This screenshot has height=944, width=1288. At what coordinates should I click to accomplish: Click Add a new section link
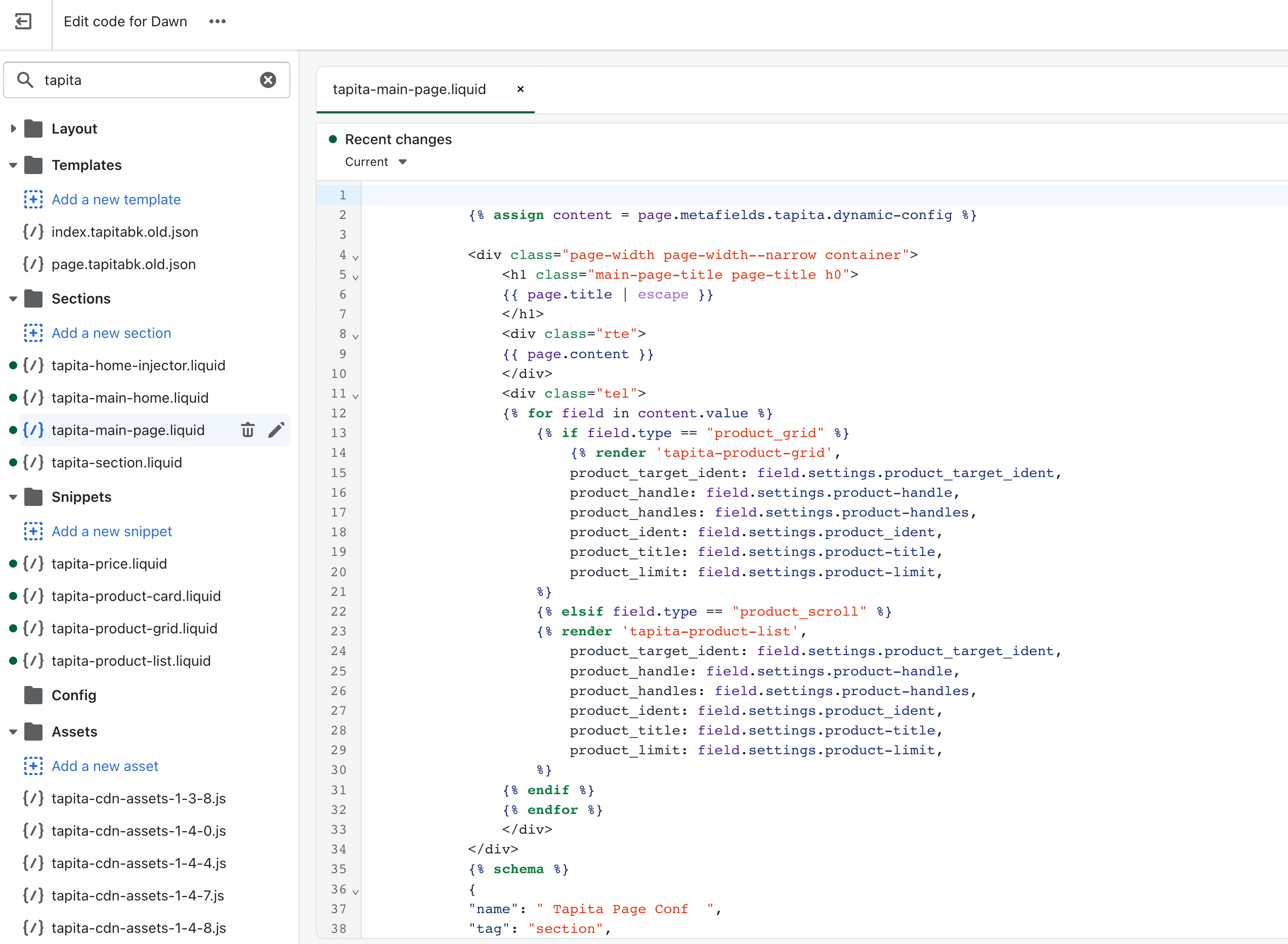(x=111, y=333)
